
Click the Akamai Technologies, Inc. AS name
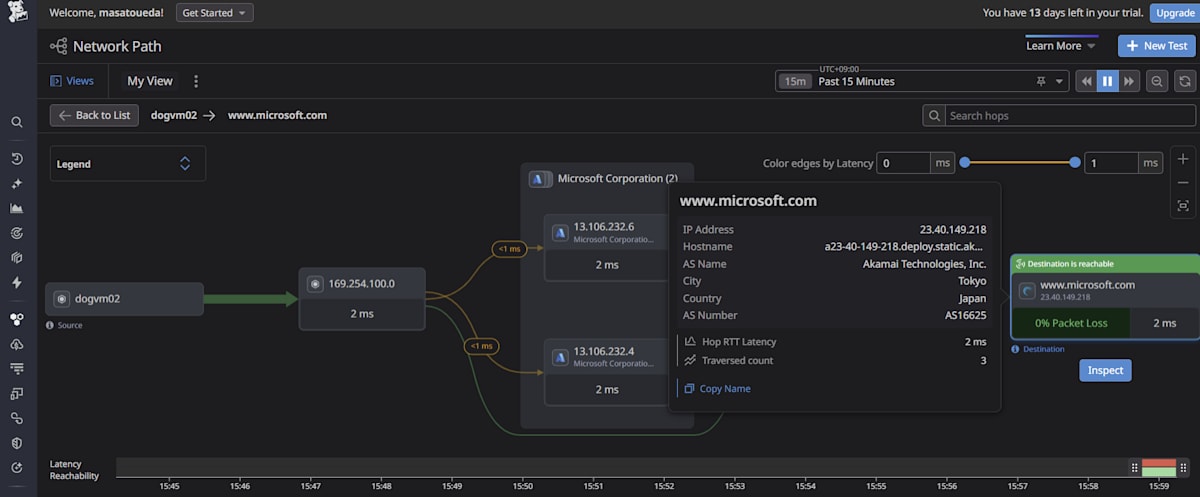(924, 264)
